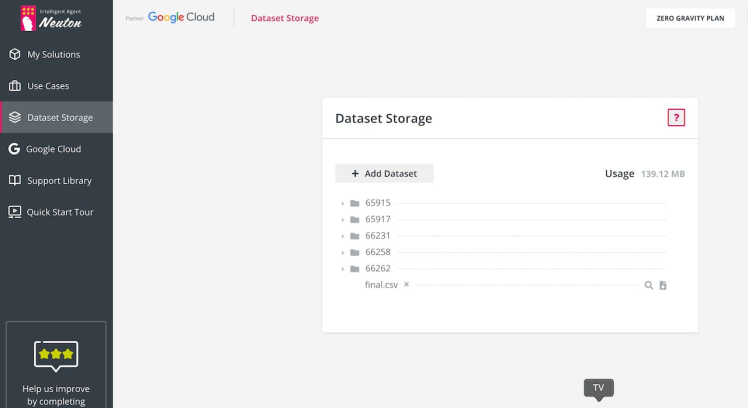
Task: Open Support Library from the sidebar
Action: 59,181
